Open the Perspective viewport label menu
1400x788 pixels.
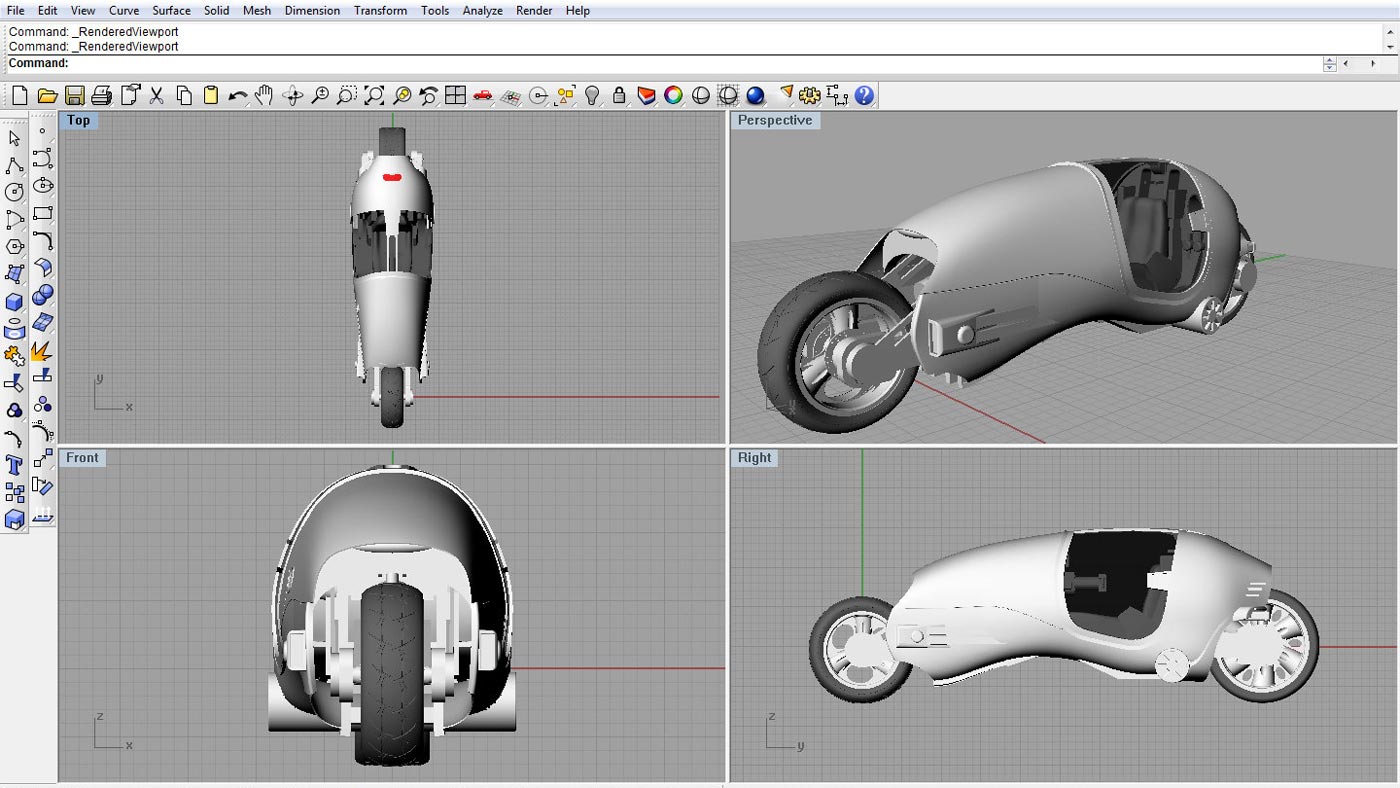click(774, 120)
